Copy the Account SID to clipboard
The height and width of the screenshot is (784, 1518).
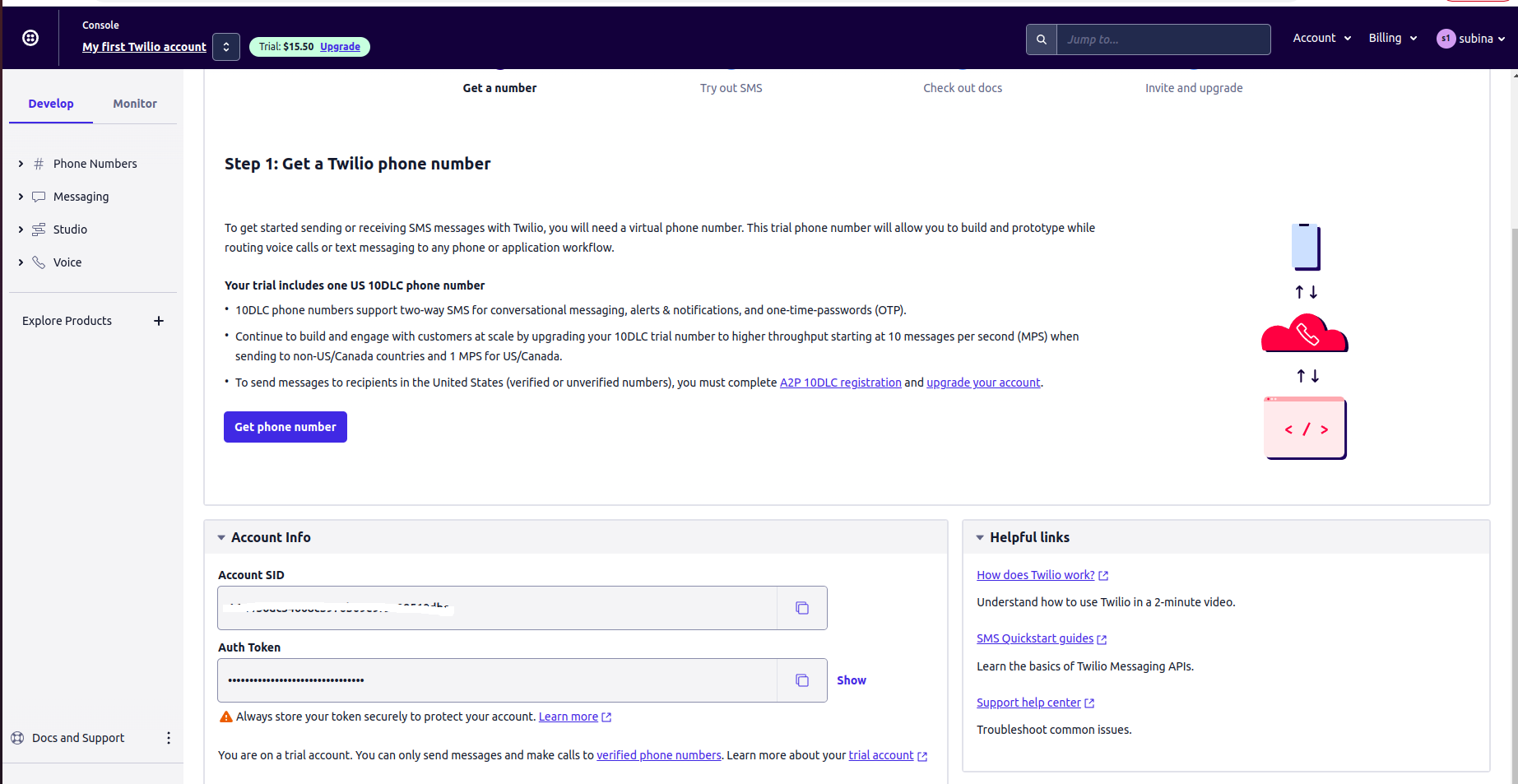click(x=802, y=608)
